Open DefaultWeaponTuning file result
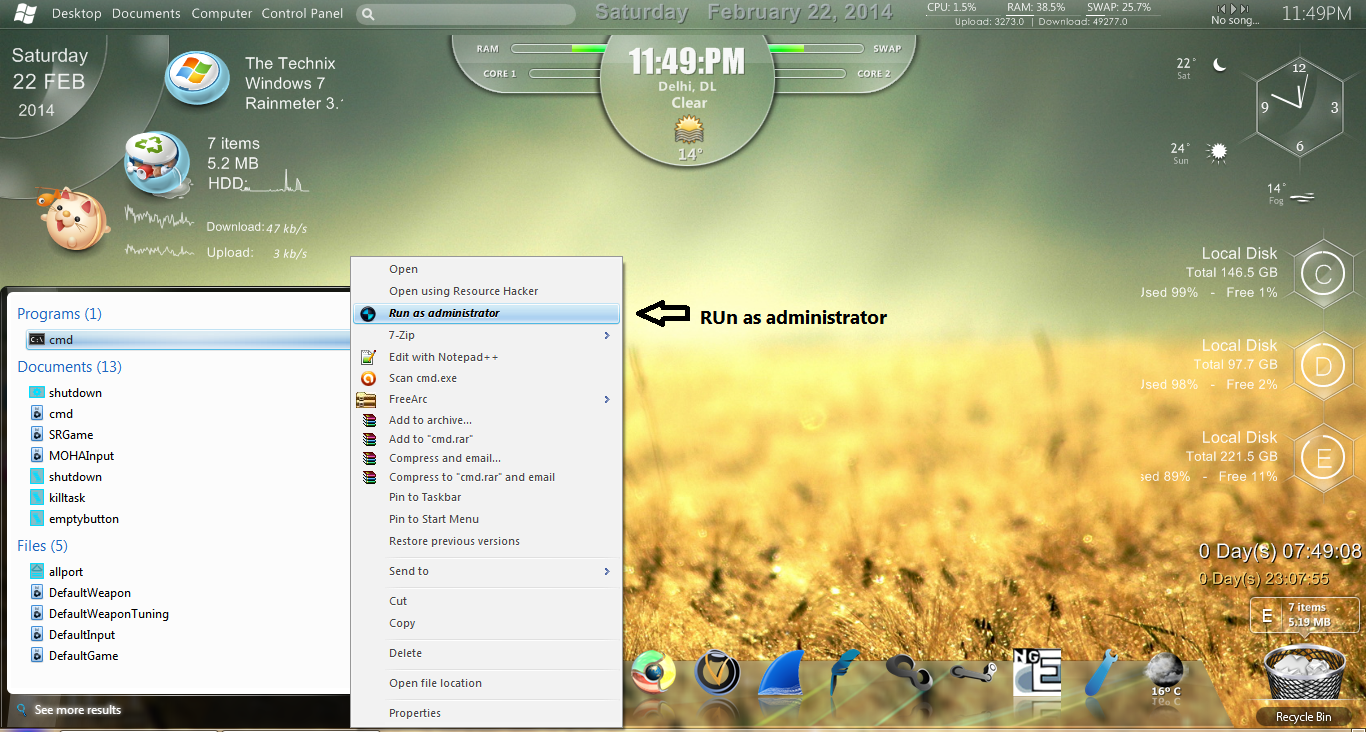Viewport: 1366px width, 732px height. point(109,614)
